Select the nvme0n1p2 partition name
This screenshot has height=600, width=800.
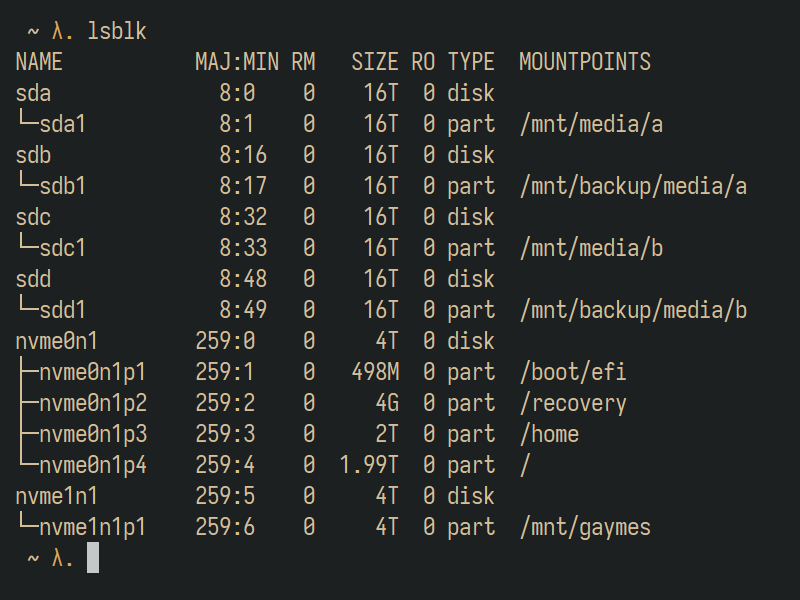[x=93, y=404]
